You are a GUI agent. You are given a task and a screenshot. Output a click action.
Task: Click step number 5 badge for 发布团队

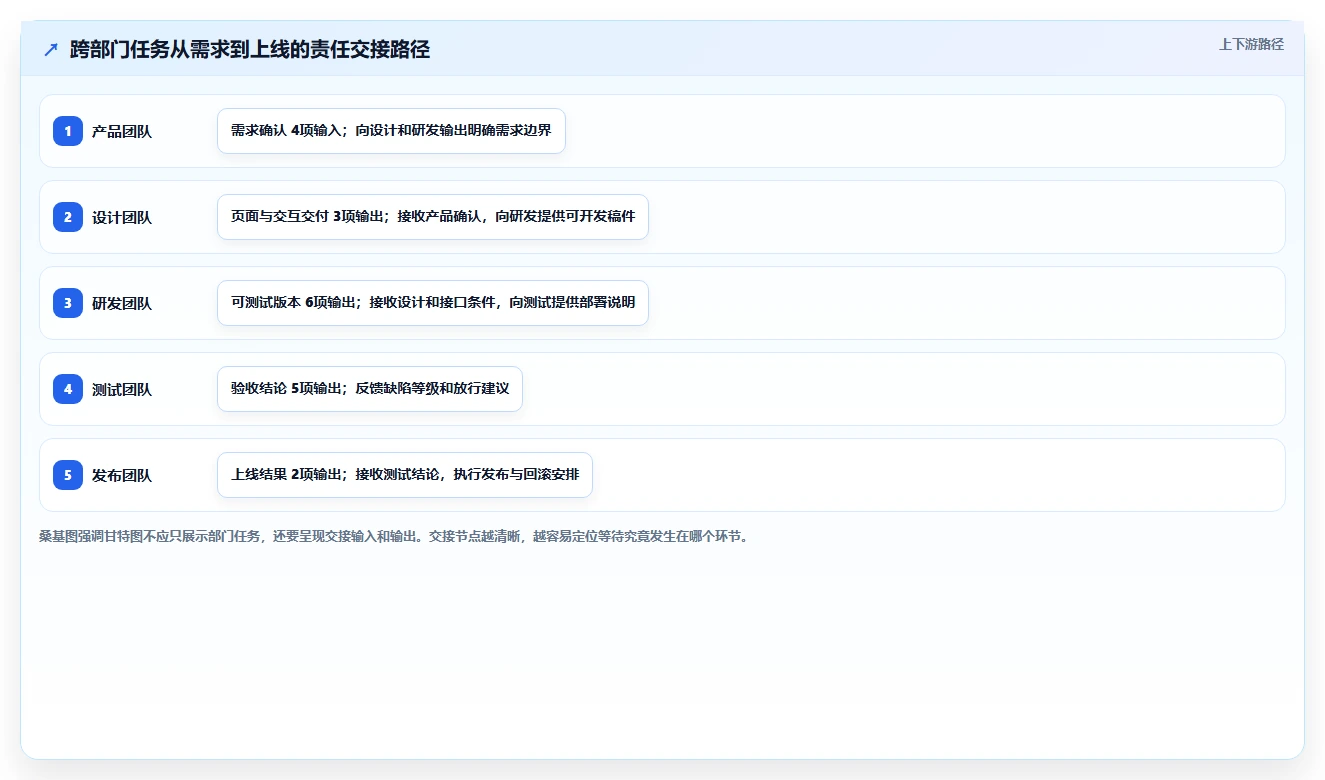pyautogui.click(x=68, y=475)
